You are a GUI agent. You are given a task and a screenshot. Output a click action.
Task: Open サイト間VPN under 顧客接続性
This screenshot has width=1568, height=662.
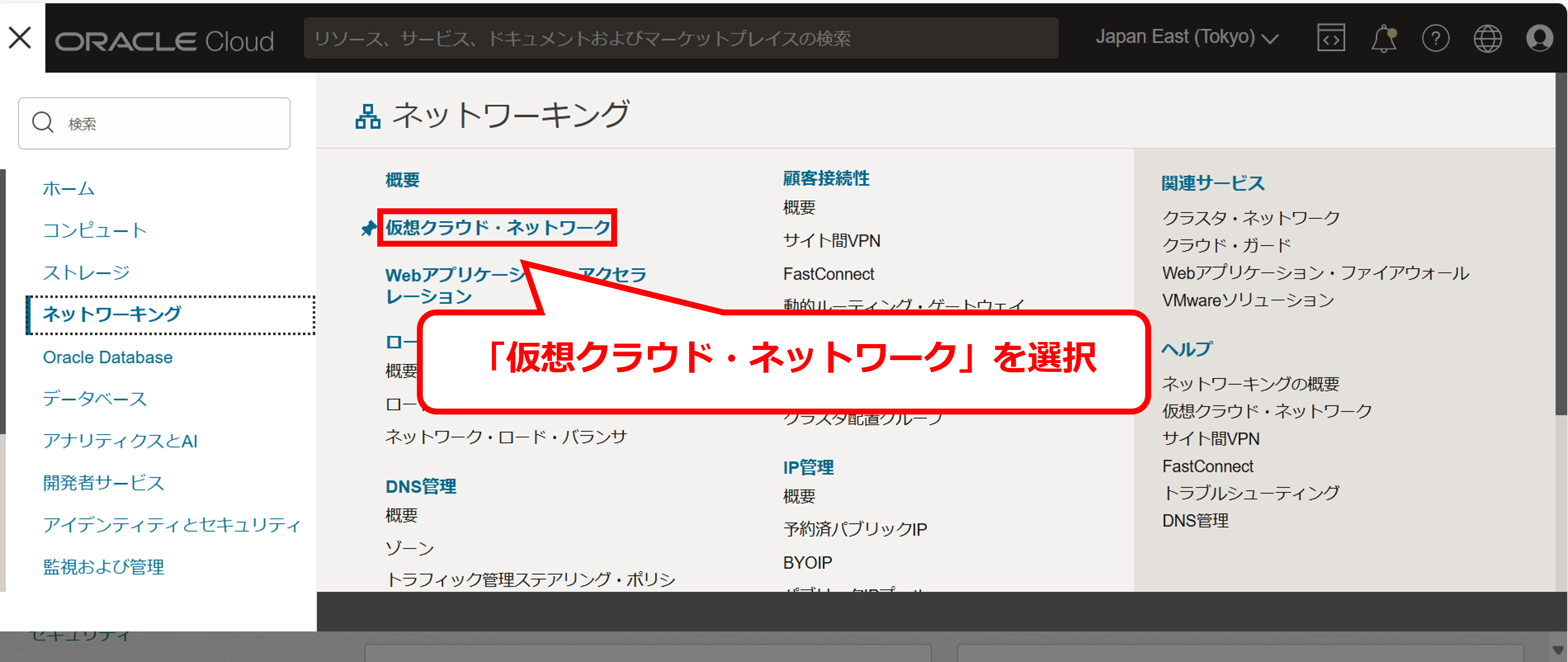tap(832, 241)
